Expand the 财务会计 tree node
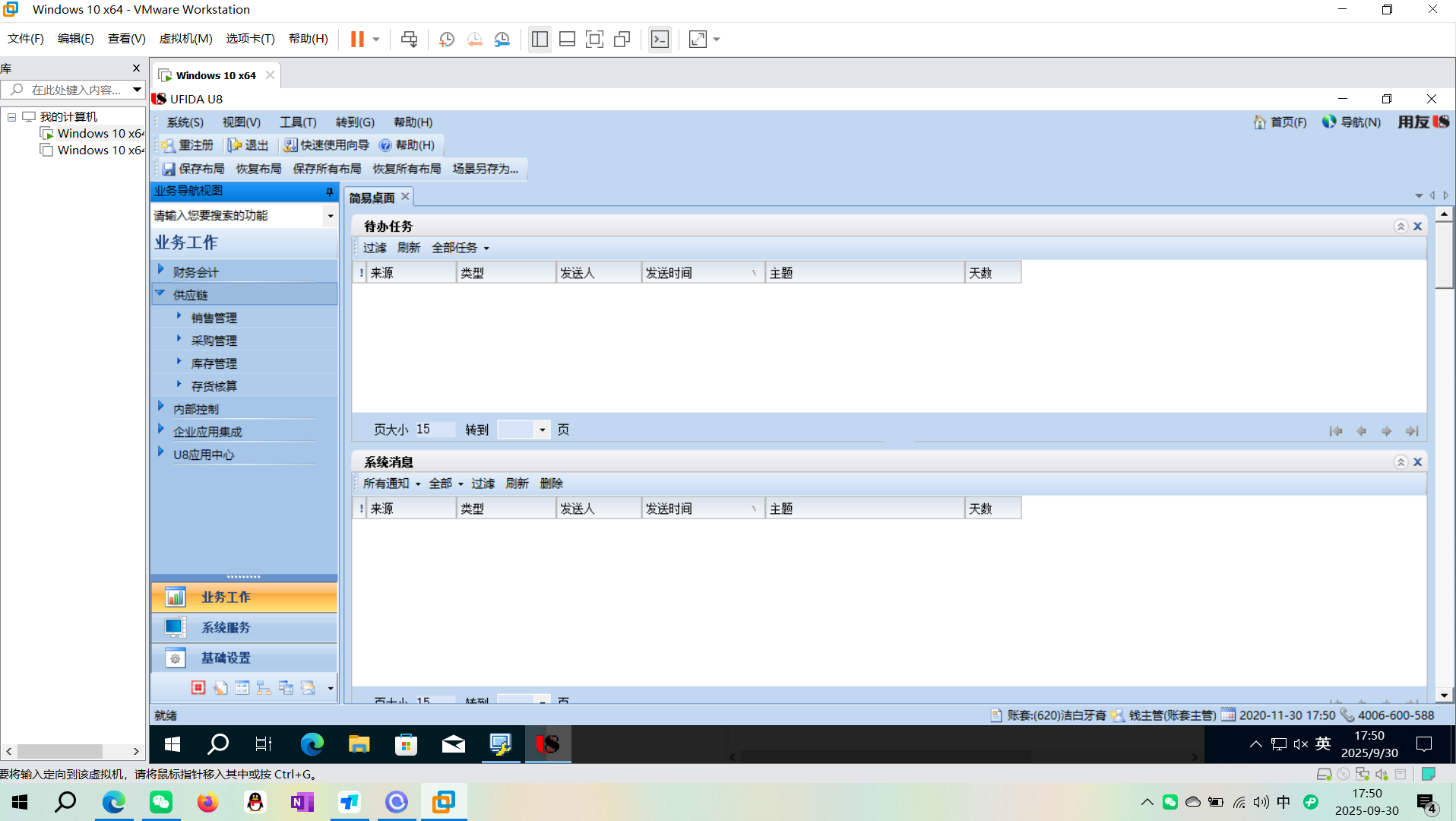1456x821 pixels. pos(161,270)
